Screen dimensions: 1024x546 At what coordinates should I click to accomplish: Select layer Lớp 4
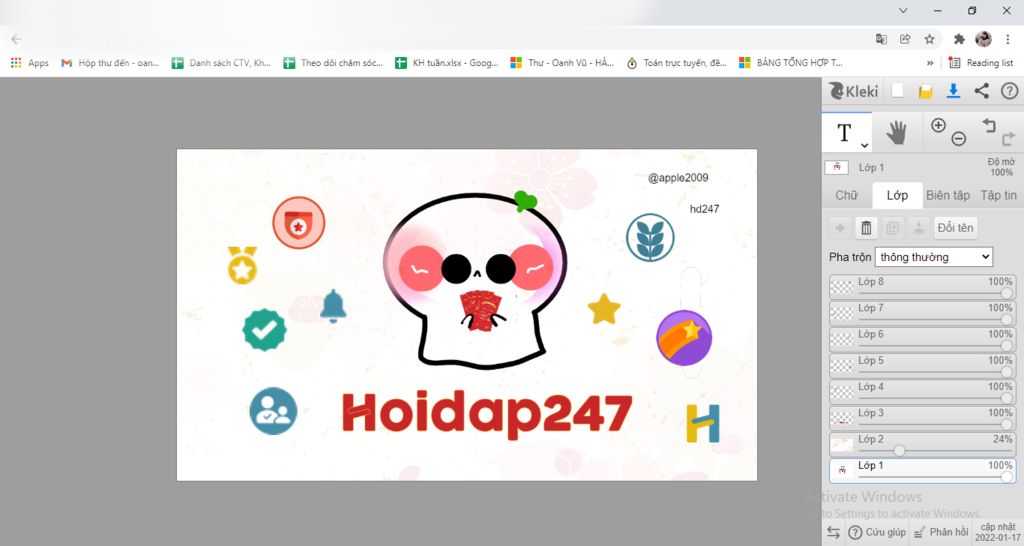pyautogui.click(x=923, y=392)
